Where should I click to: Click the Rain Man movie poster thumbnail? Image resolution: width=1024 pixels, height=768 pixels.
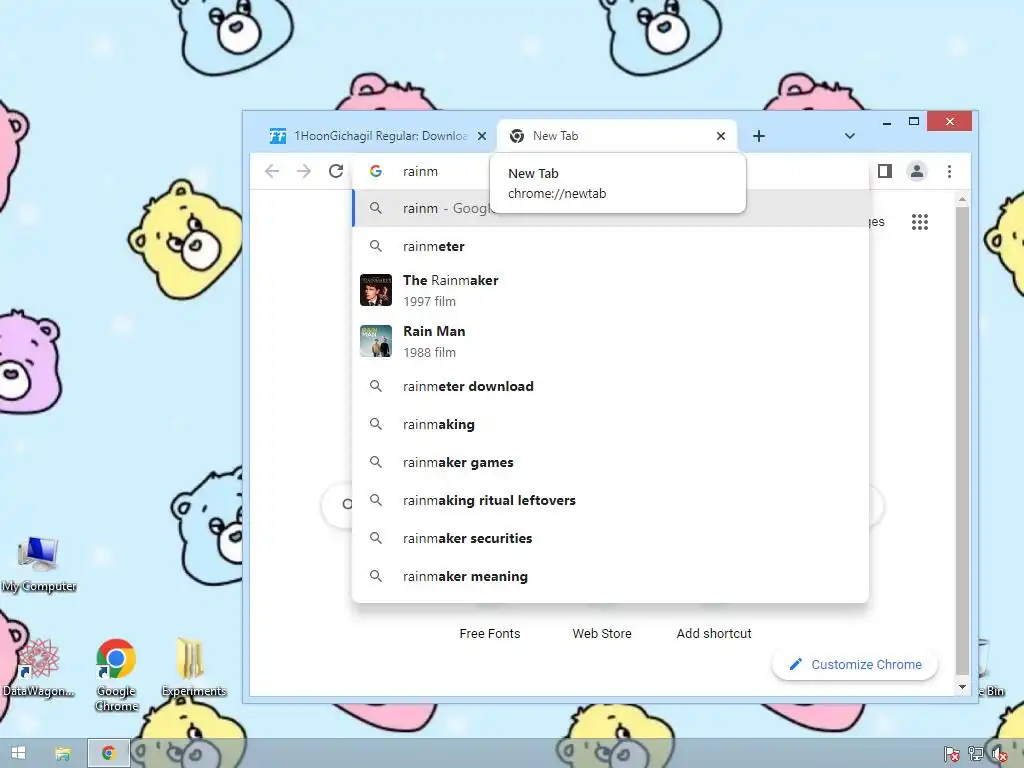click(x=376, y=341)
